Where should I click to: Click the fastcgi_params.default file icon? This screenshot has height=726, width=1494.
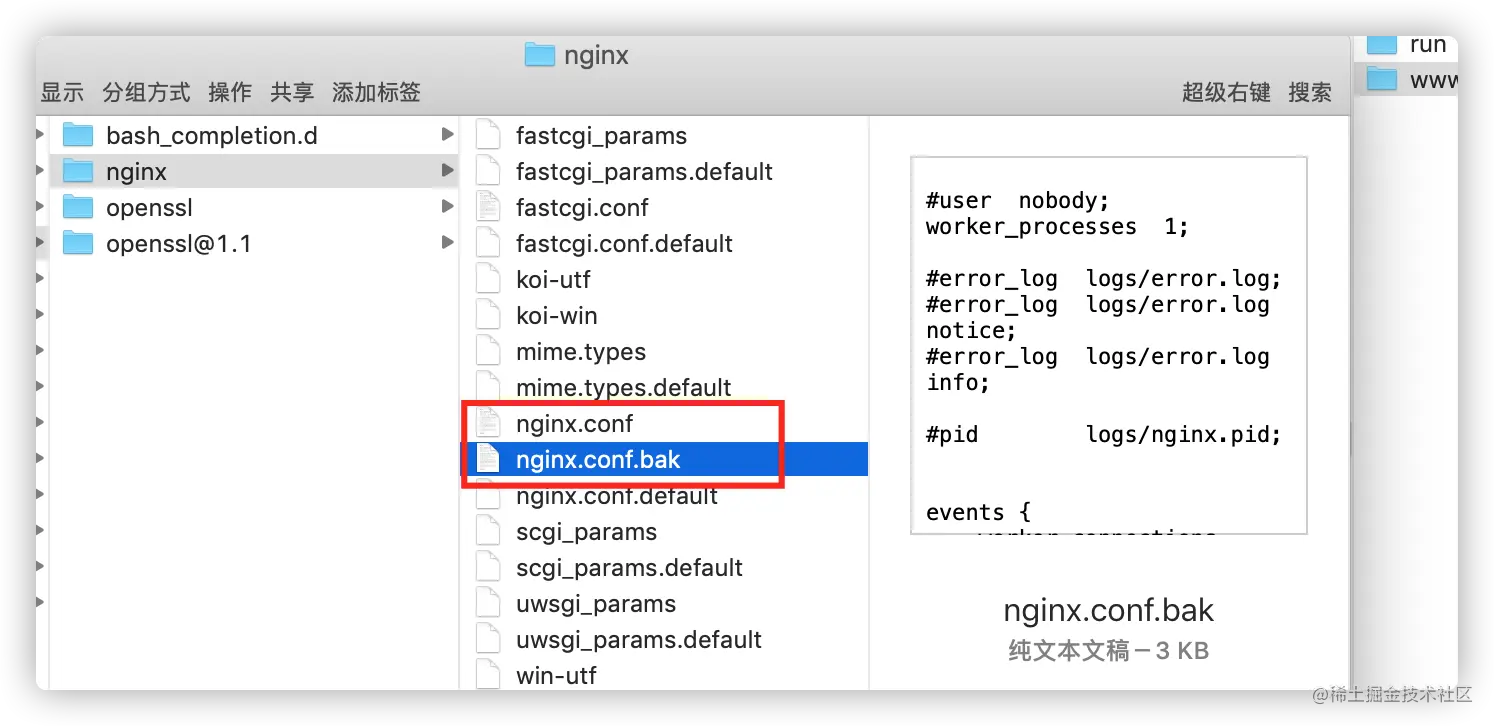point(487,171)
